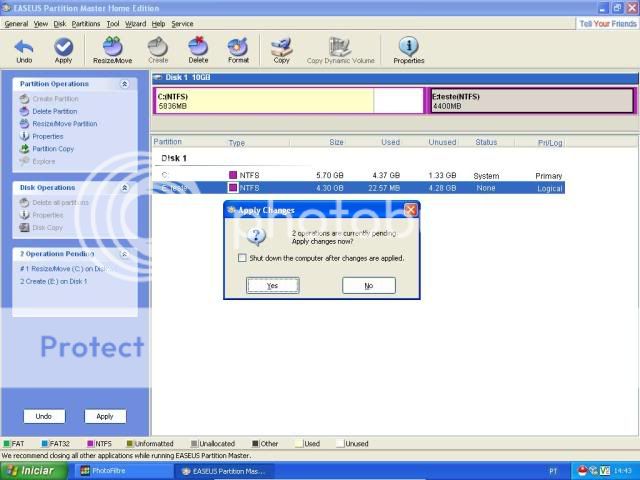Click the Tell Your Friends link
The height and width of the screenshot is (480, 640).
(608, 24)
